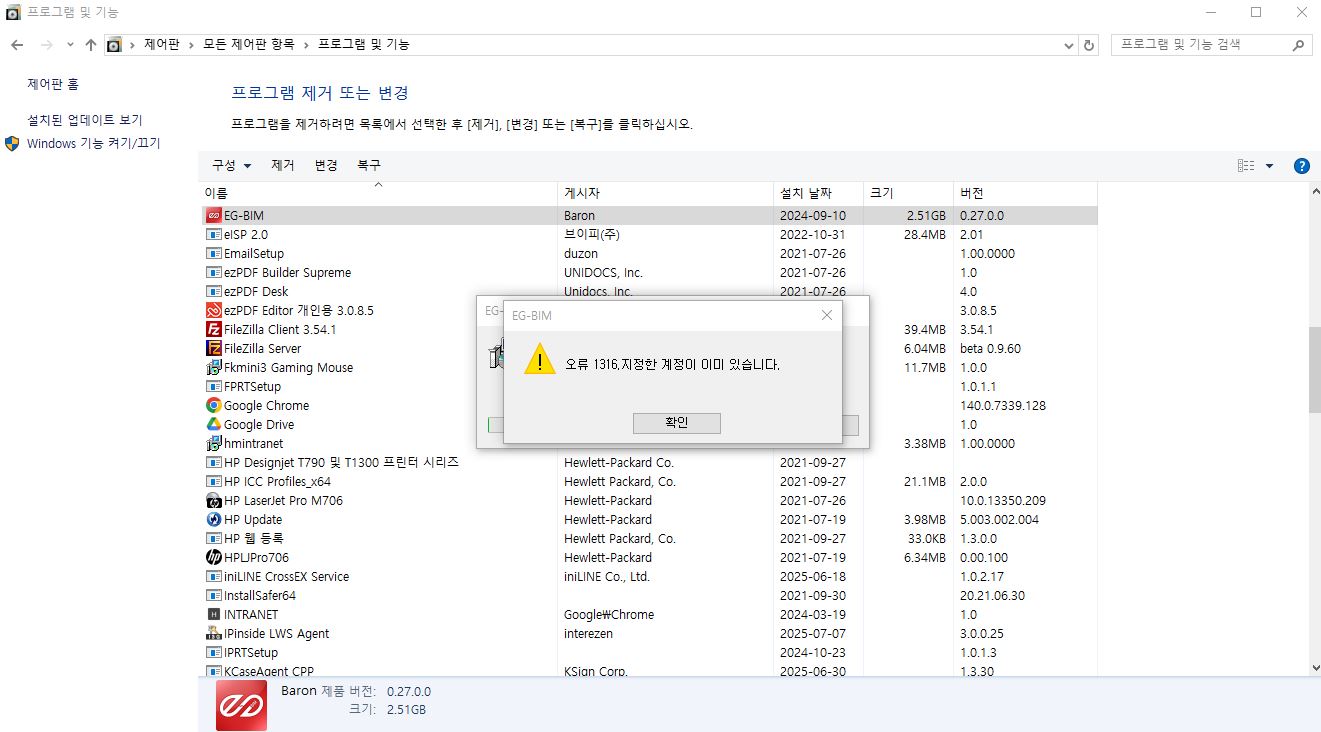
Task: Open the 구성 dropdown menu
Action: click(232, 166)
